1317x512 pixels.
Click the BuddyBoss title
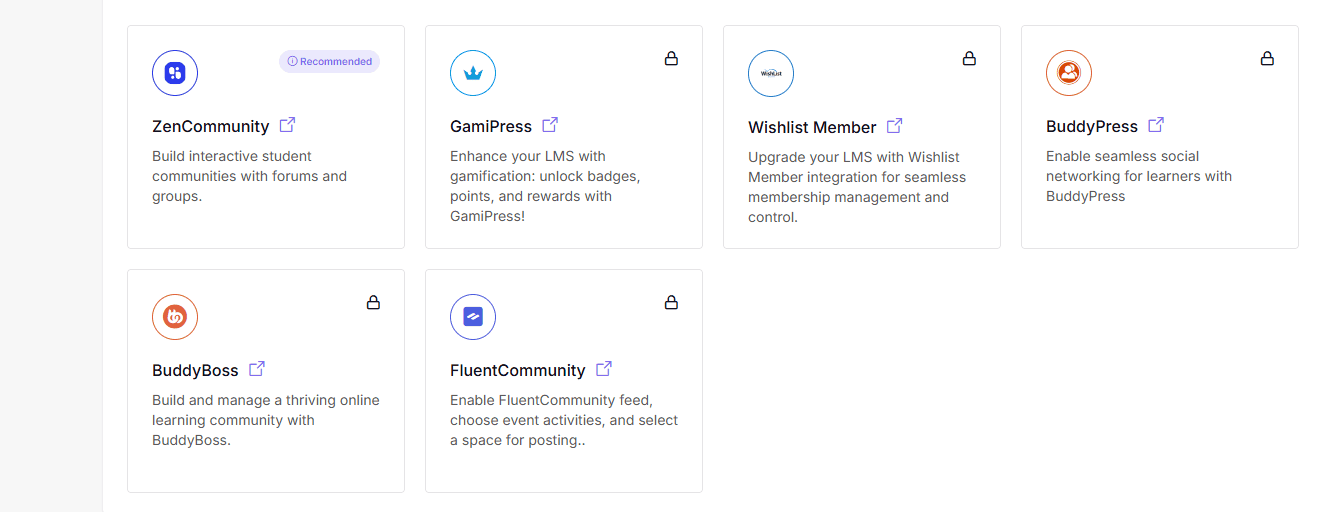(x=195, y=371)
